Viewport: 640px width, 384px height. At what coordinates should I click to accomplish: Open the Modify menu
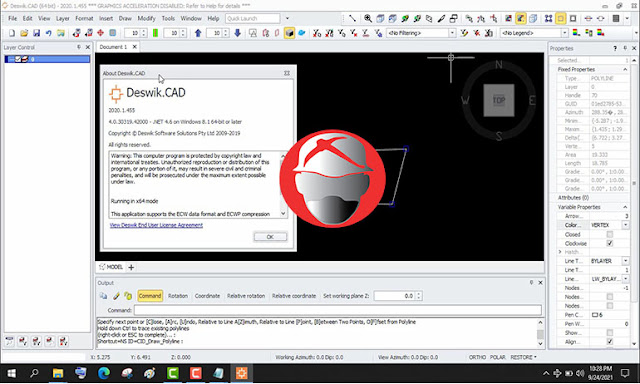[146, 18]
